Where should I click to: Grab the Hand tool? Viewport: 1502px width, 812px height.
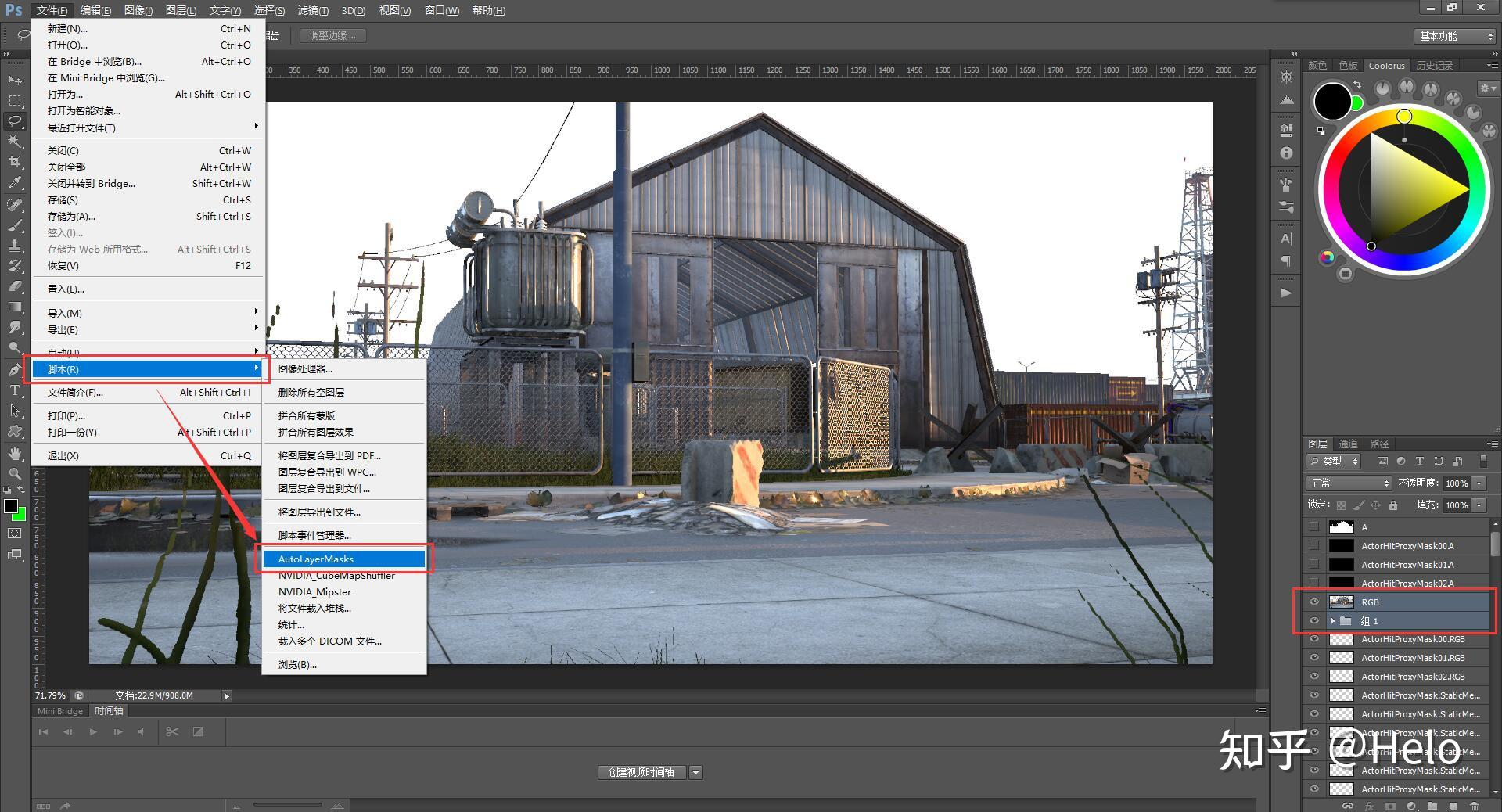click(14, 453)
